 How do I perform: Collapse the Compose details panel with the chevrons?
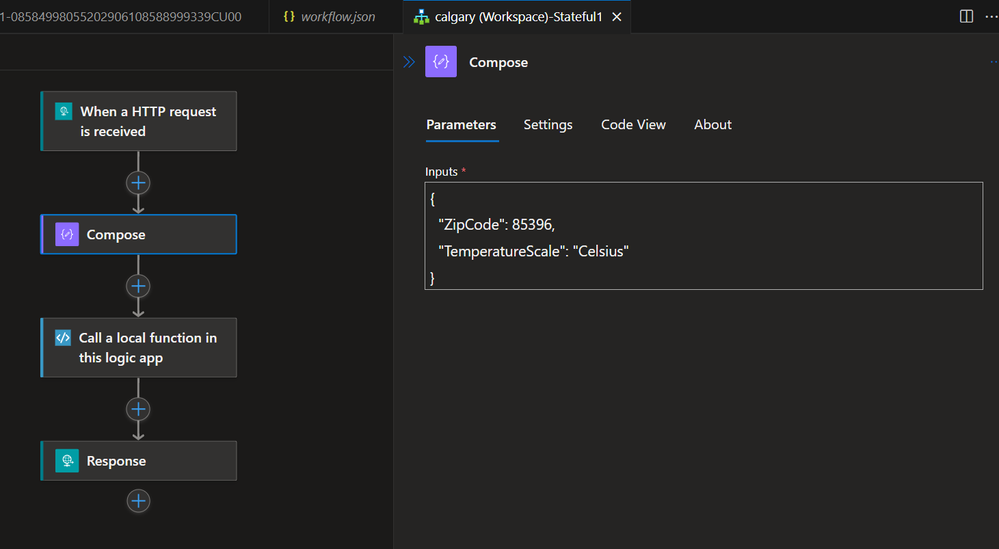point(409,62)
